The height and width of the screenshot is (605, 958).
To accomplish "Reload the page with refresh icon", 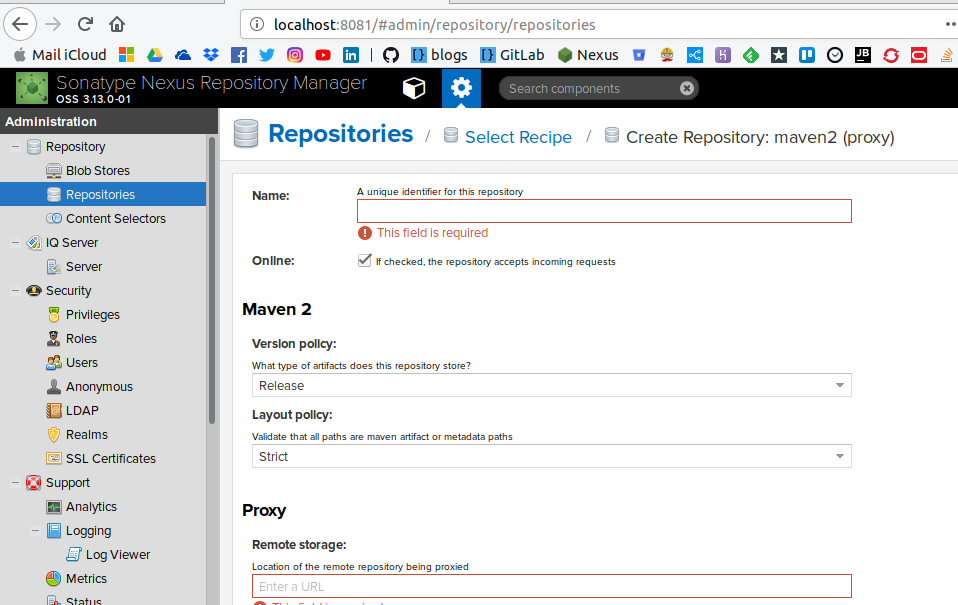I will (x=85, y=24).
